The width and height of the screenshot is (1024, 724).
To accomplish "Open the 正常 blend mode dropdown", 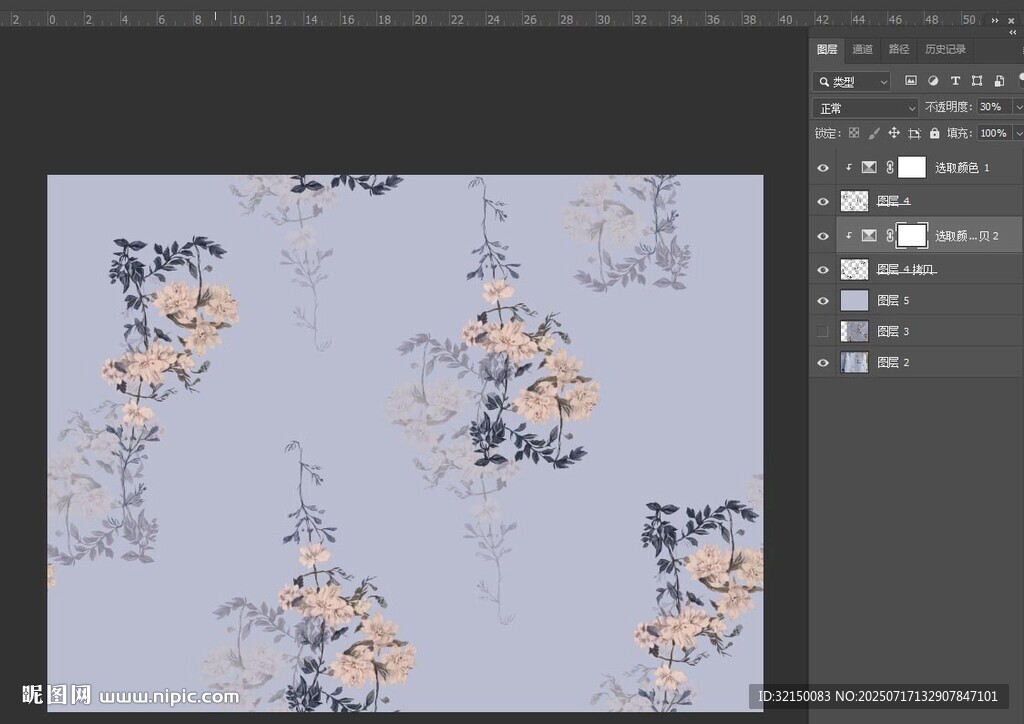I will tap(866, 108).
